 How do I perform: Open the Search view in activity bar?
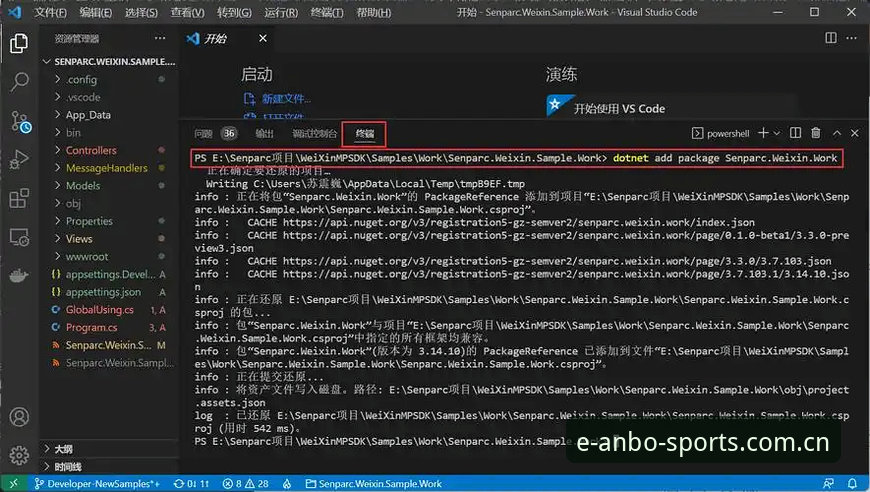pyautogui.click(x=19, y=82)
